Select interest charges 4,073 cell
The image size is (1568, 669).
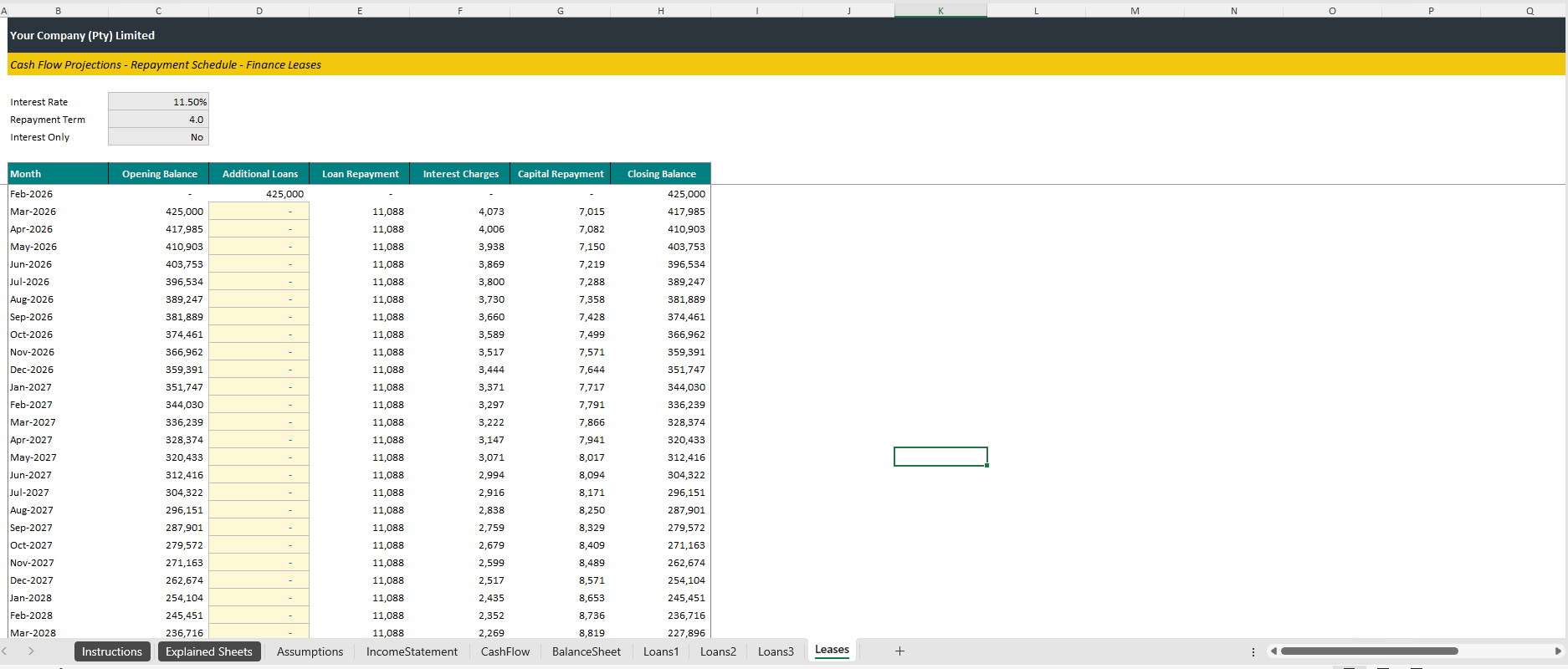tap(459, 212)
